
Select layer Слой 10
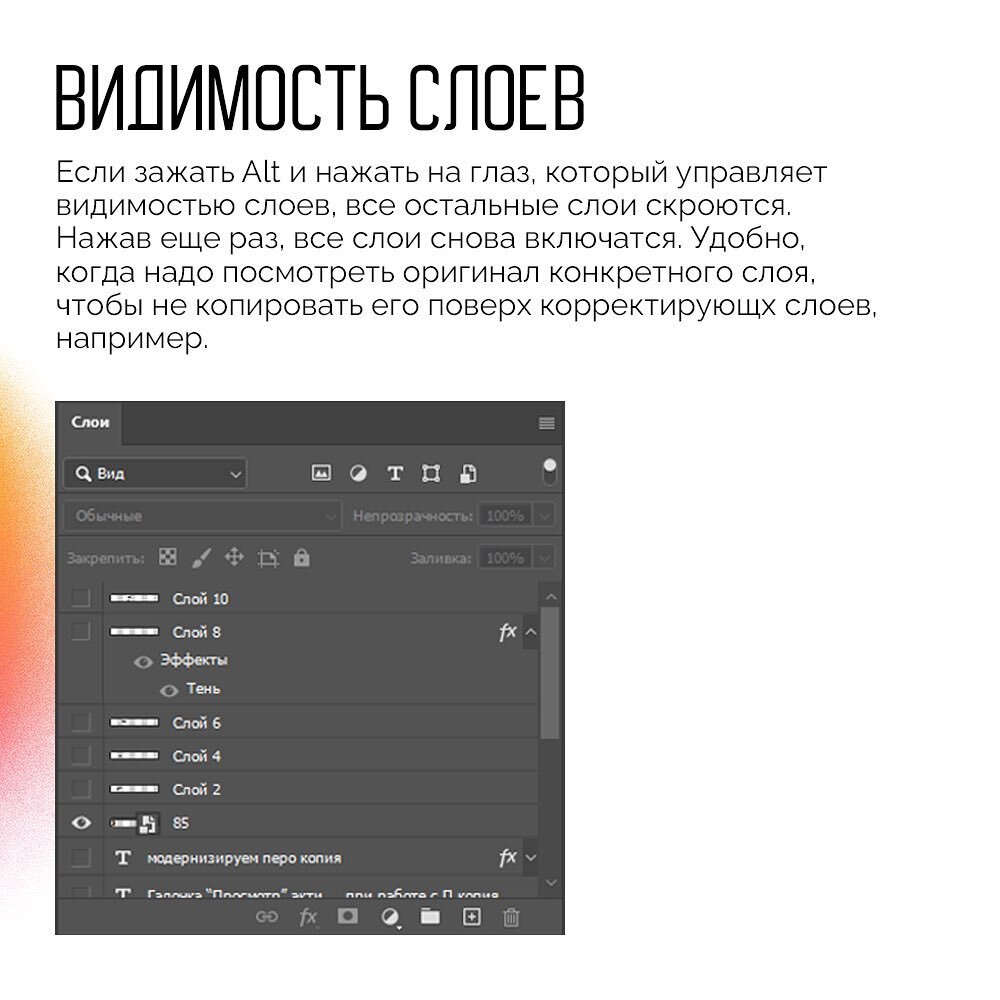(298, 598)
